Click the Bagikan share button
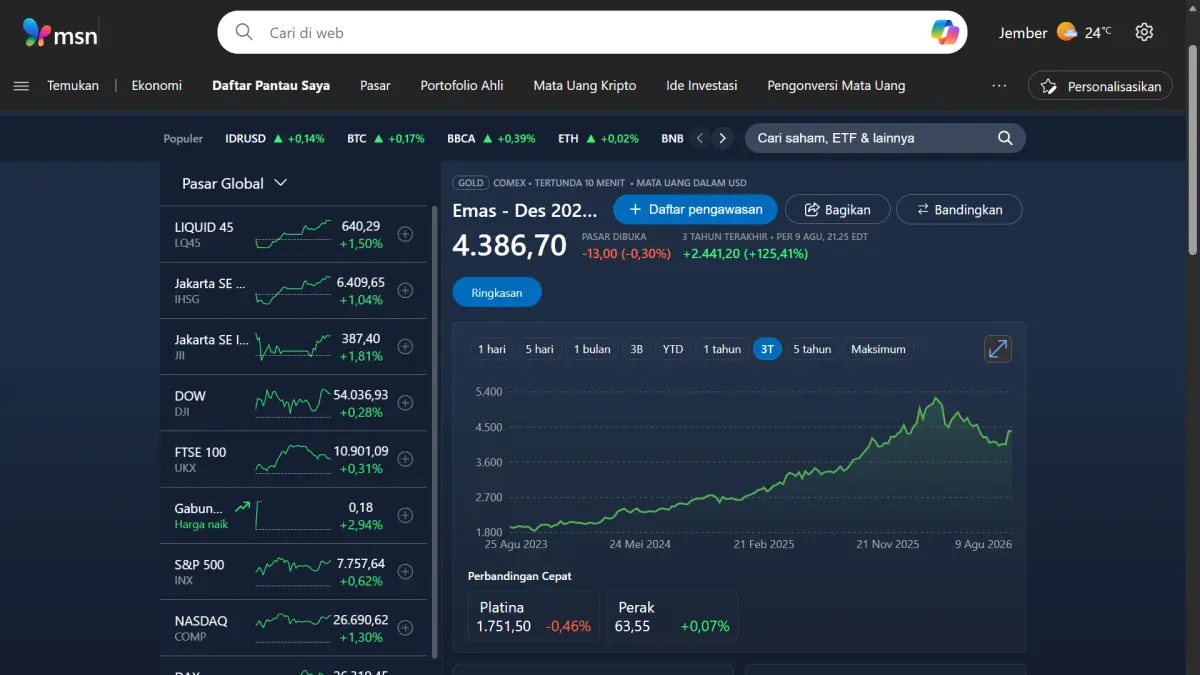 [x=837, y=210]
